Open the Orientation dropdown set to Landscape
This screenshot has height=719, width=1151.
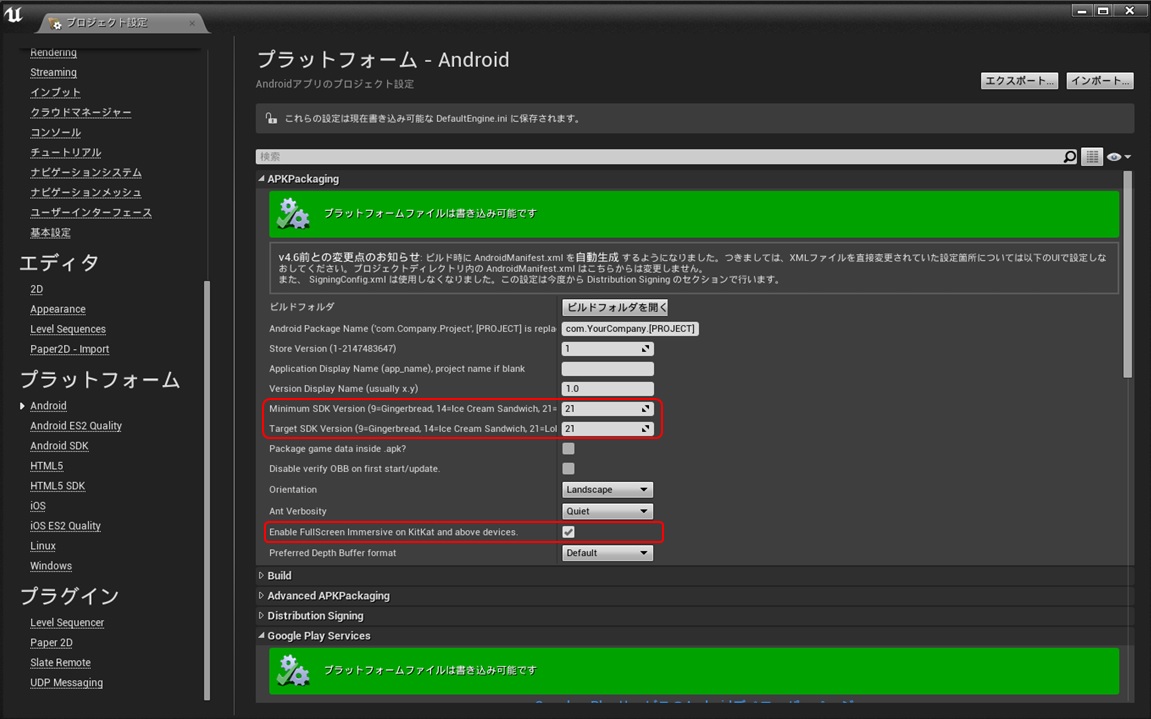coord(607,490)
